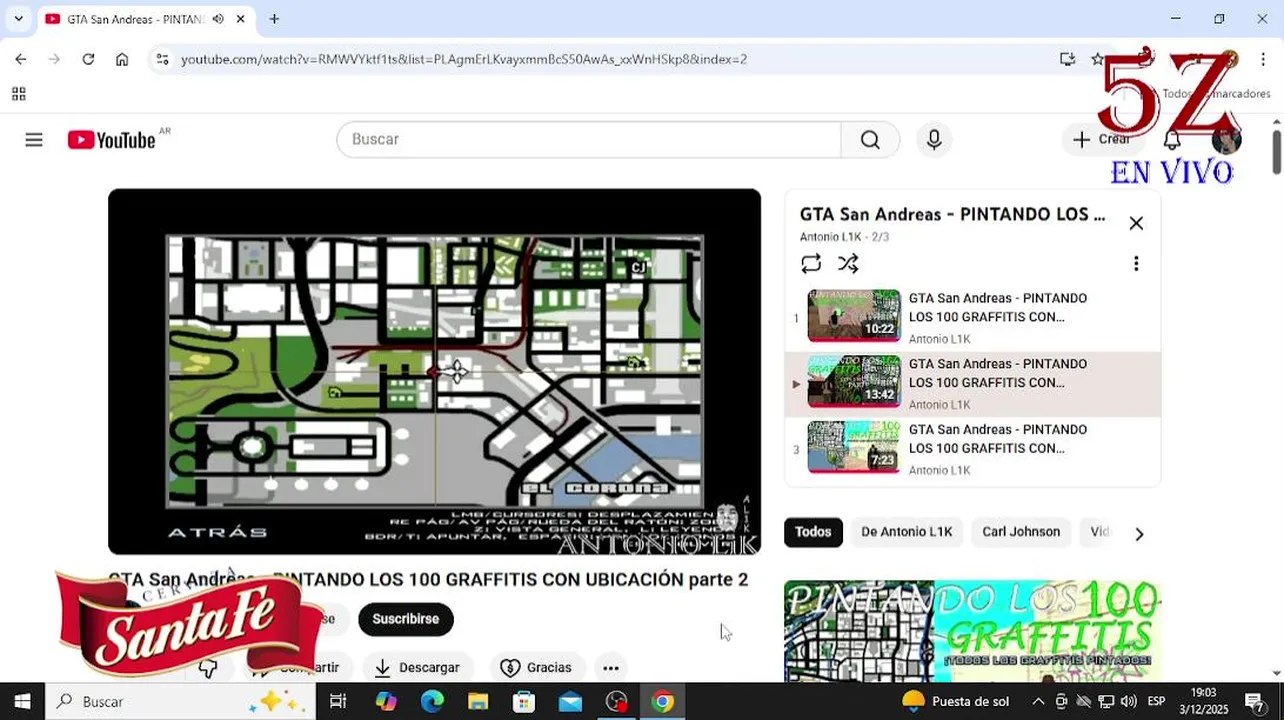Select the De Antonio L1K chip

pos(907,532)
